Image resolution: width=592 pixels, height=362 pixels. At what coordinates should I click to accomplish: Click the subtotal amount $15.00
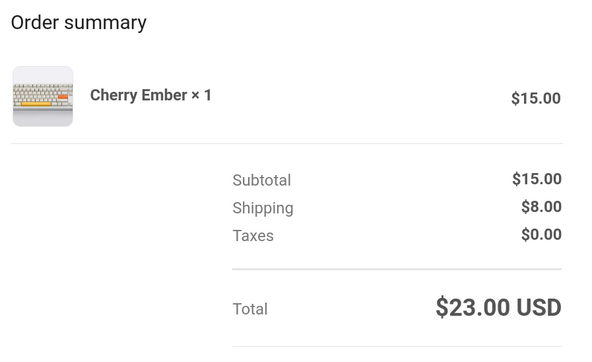(536, 179)
